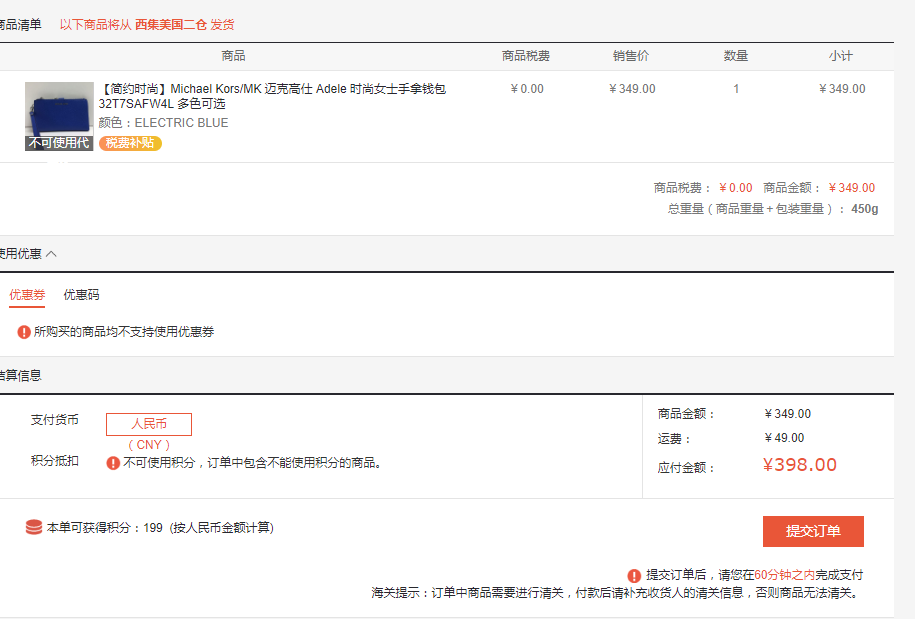Click the 小计 column header
The image size is (915, 619).
(x=841, y=56)
